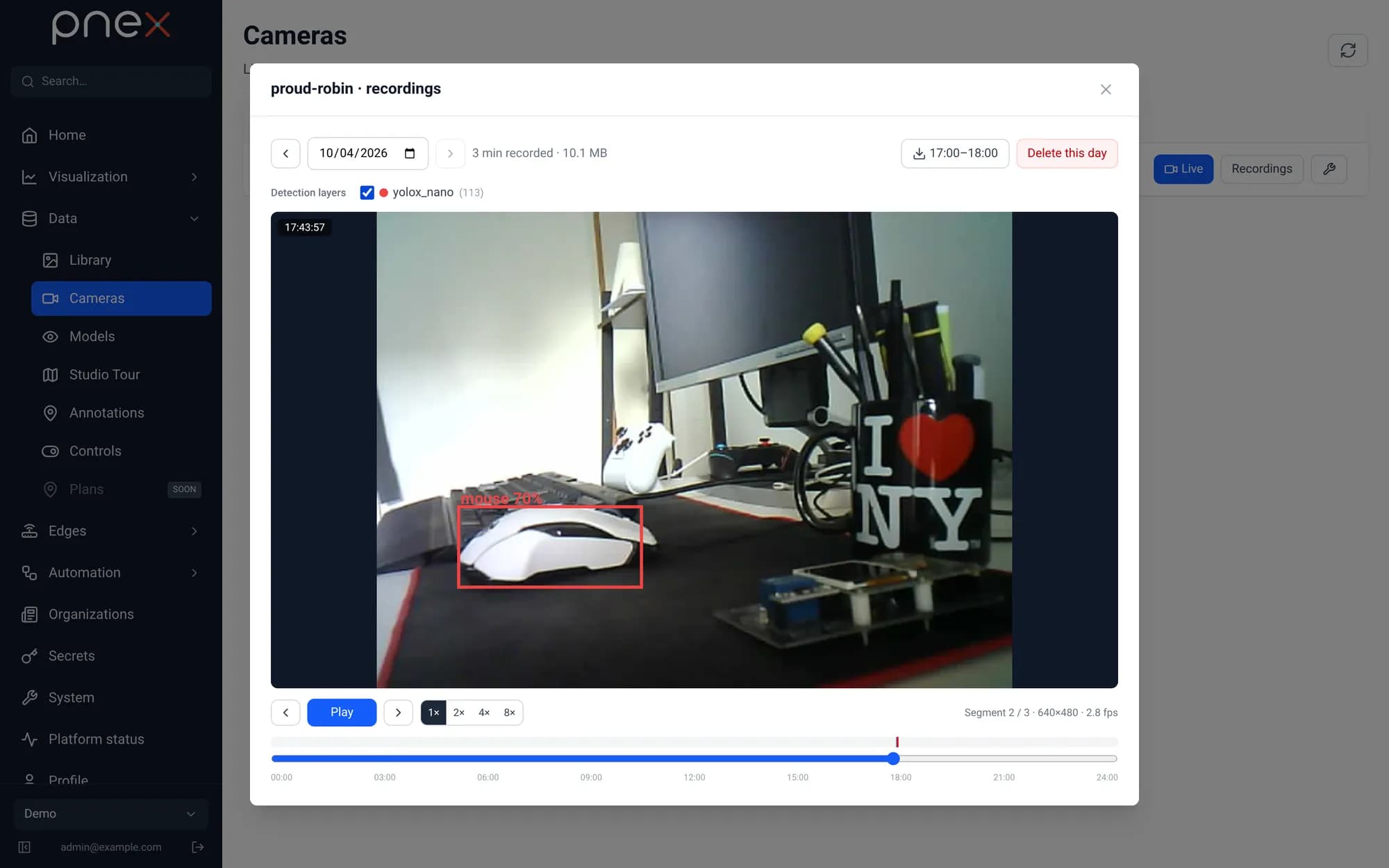Download the 17:00–18:00 recording
The width and height of the screenshot is (1389, 868).
coord(955,153)
